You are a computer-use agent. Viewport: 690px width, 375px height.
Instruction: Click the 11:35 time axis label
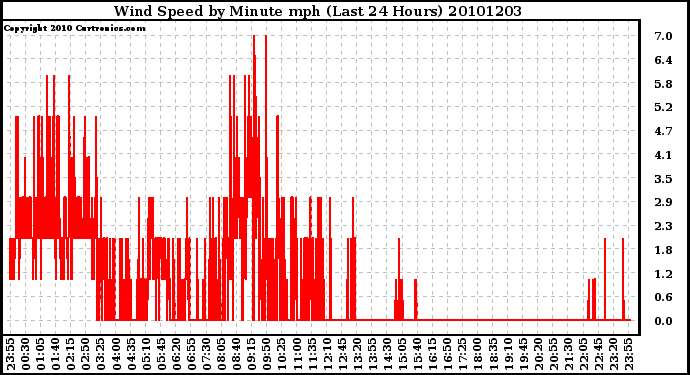click(312, 355)
